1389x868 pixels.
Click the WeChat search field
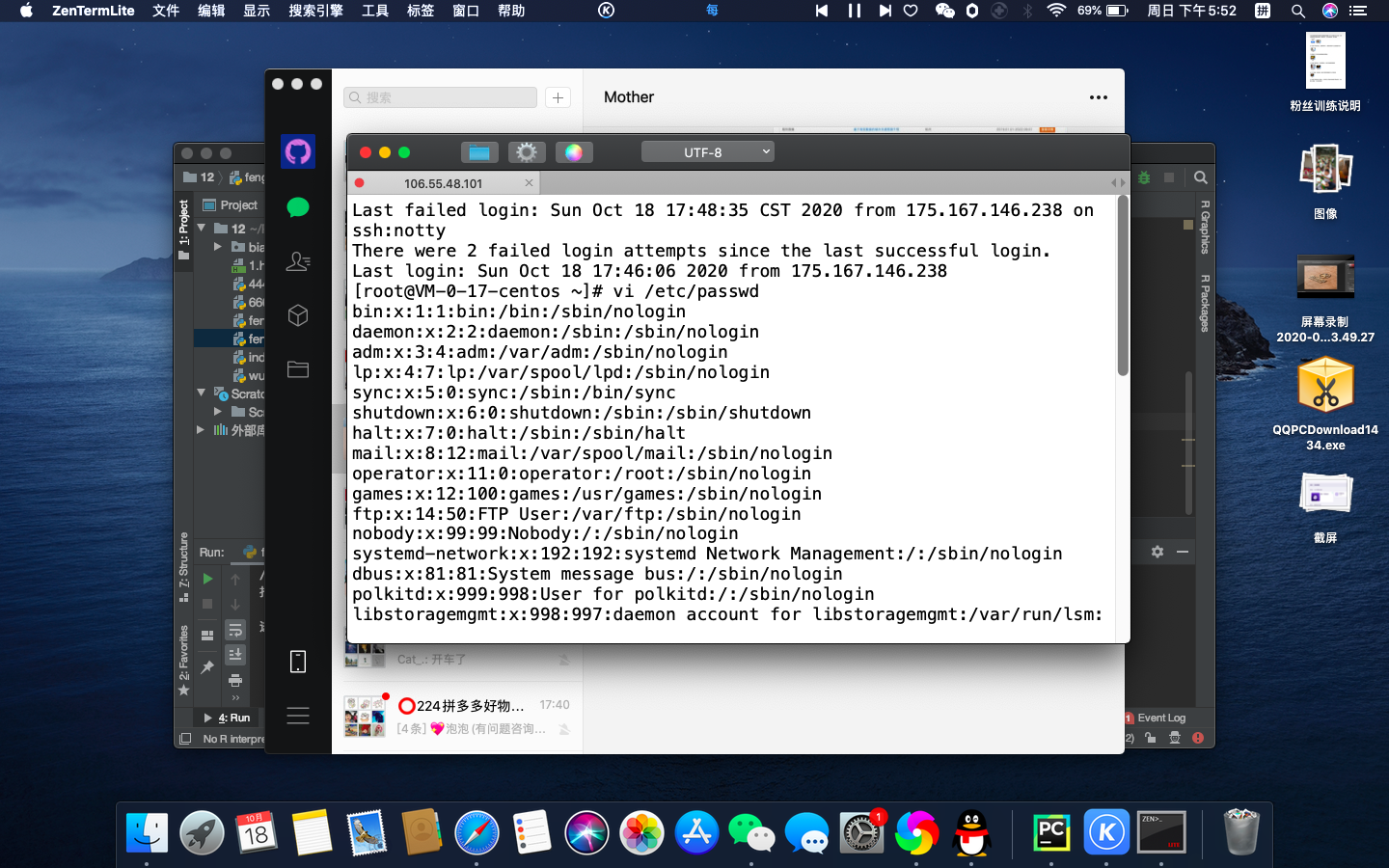(441, 97)
